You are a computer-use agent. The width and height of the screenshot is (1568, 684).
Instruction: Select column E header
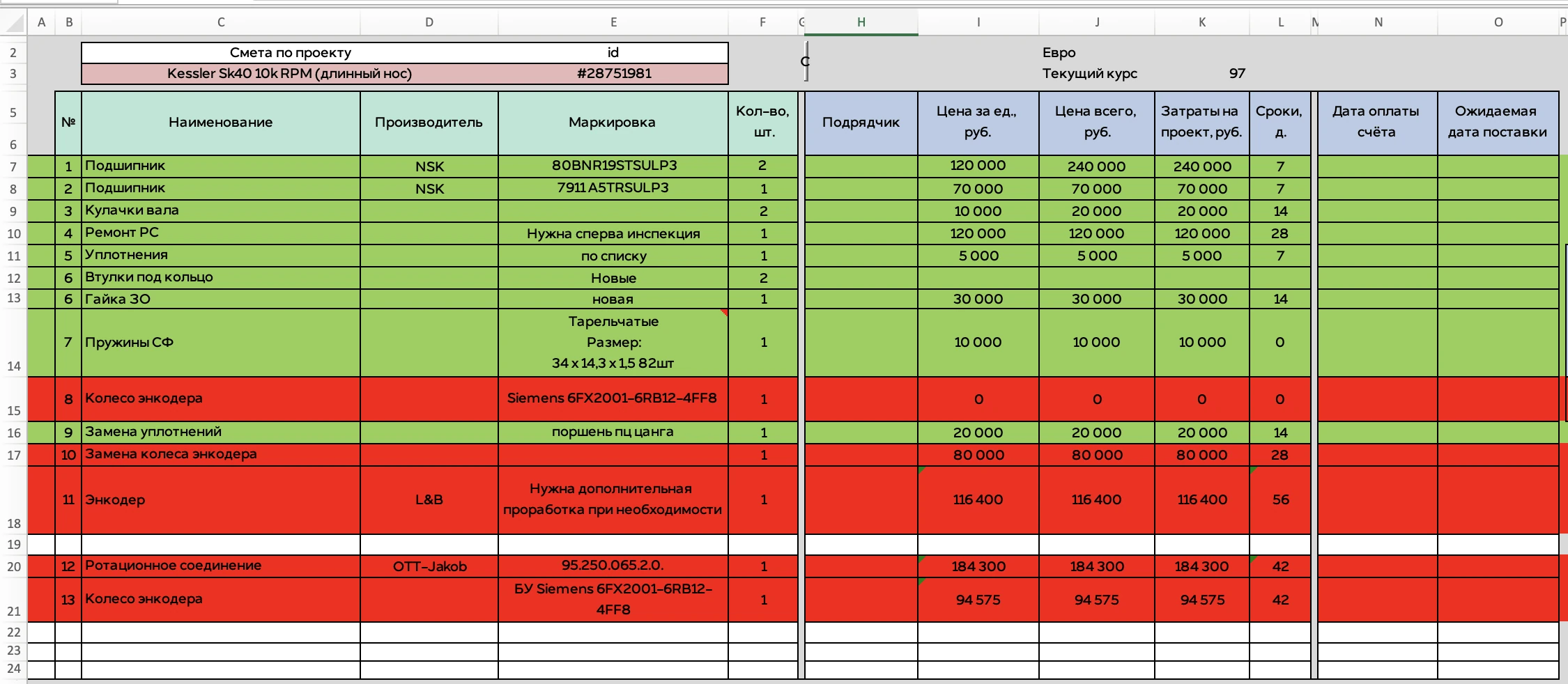click(613, 22)
